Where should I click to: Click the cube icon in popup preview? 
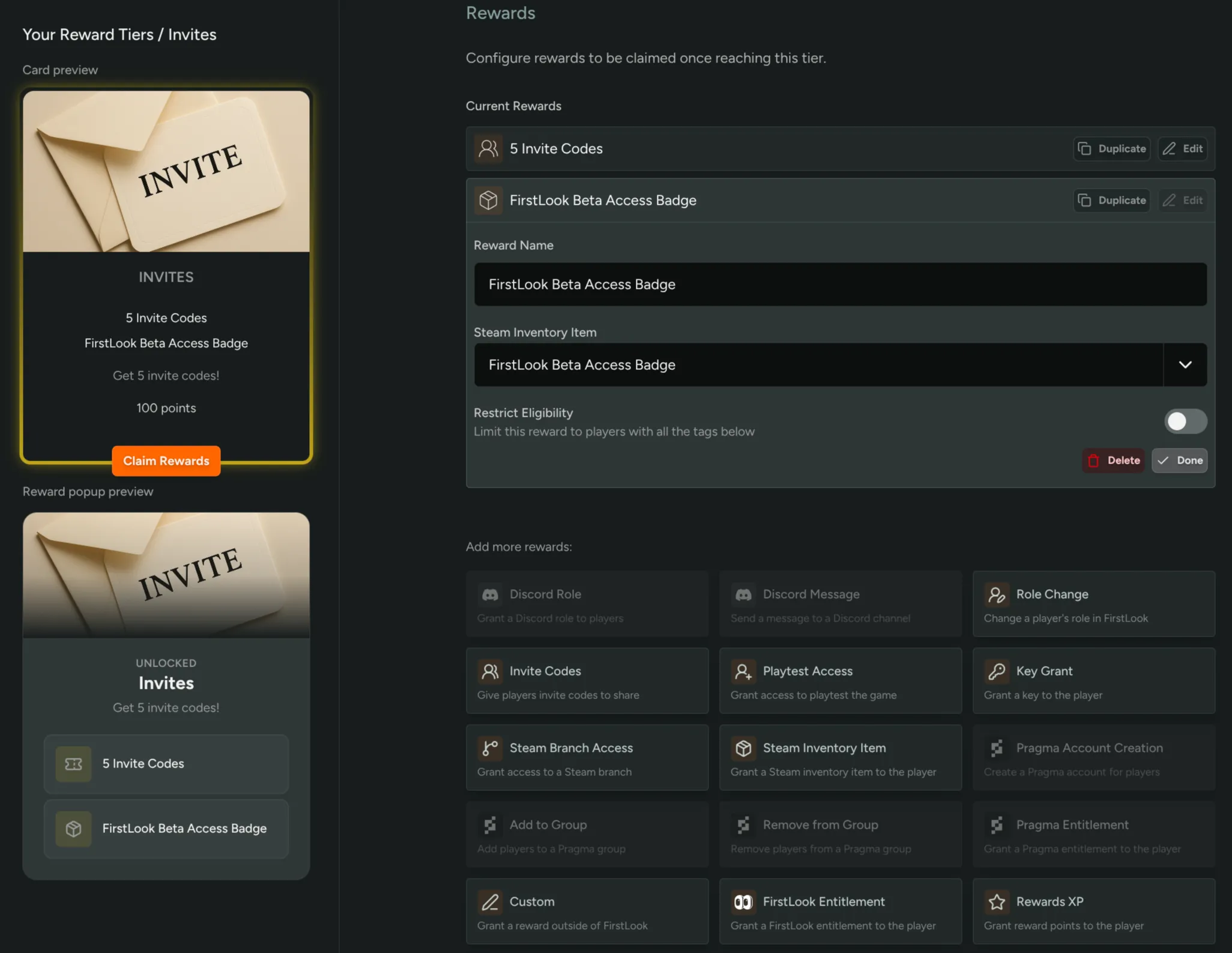73,829
